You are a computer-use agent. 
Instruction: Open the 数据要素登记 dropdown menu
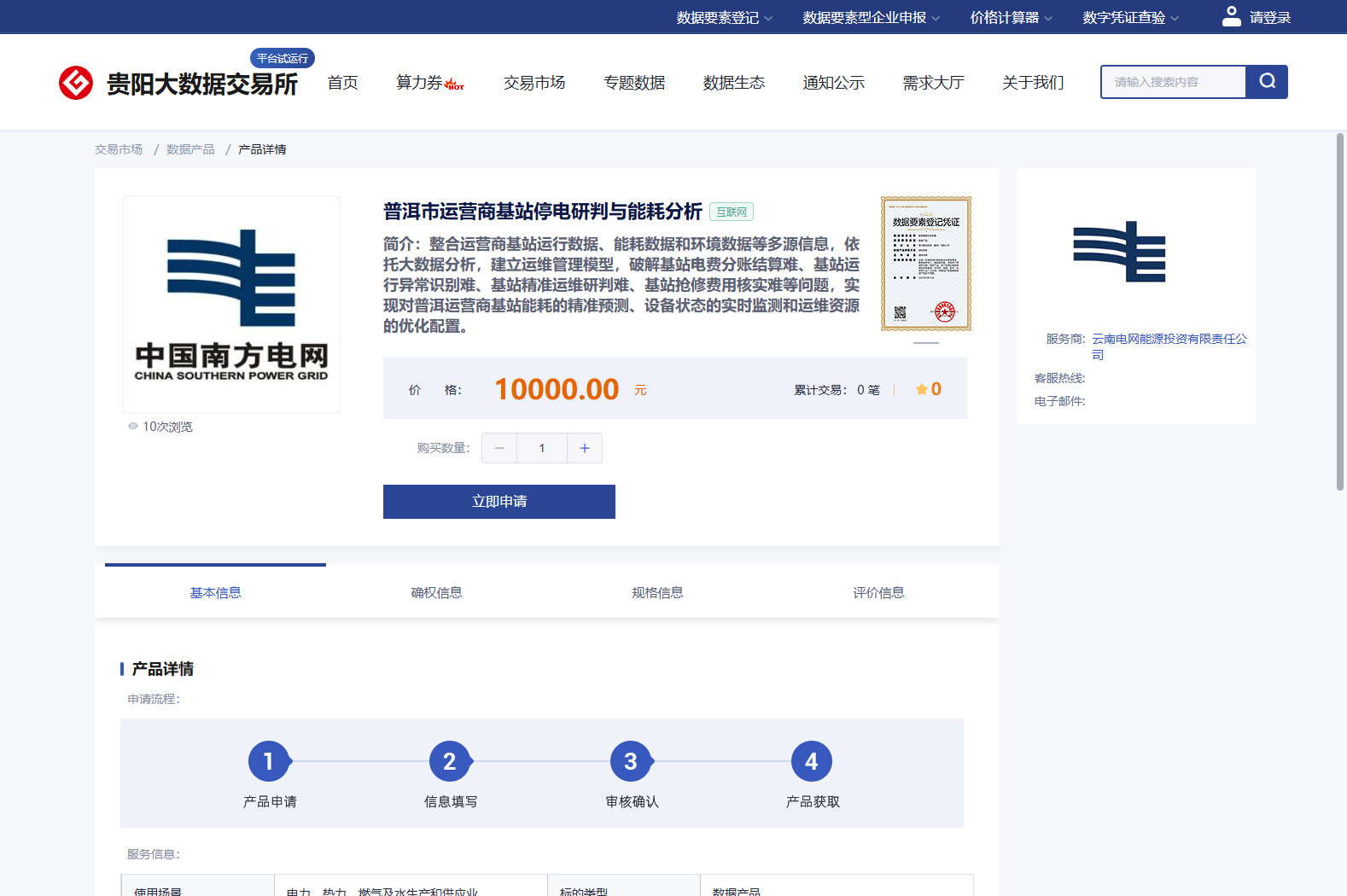tap(724, 17)
